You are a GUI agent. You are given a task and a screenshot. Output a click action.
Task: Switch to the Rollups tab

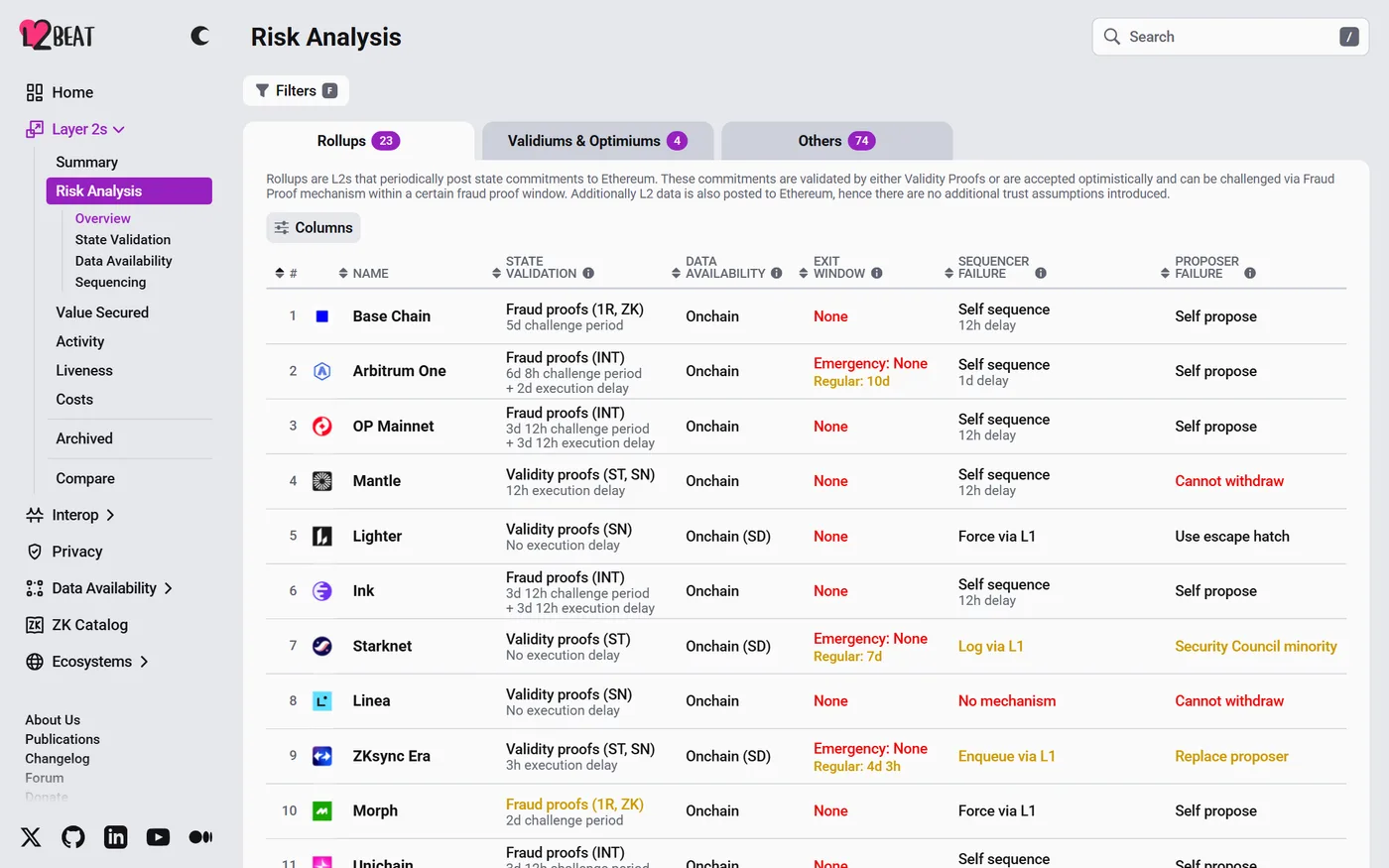click(x=358, y=141)
